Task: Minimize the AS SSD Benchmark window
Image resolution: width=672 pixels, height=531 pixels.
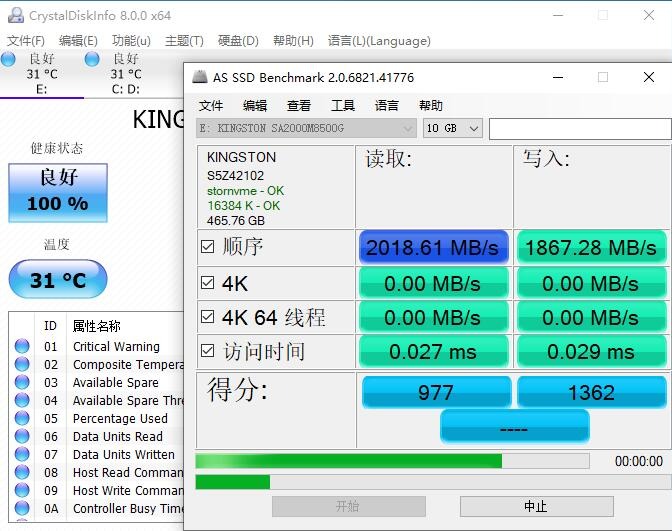Action: [558, 77]
